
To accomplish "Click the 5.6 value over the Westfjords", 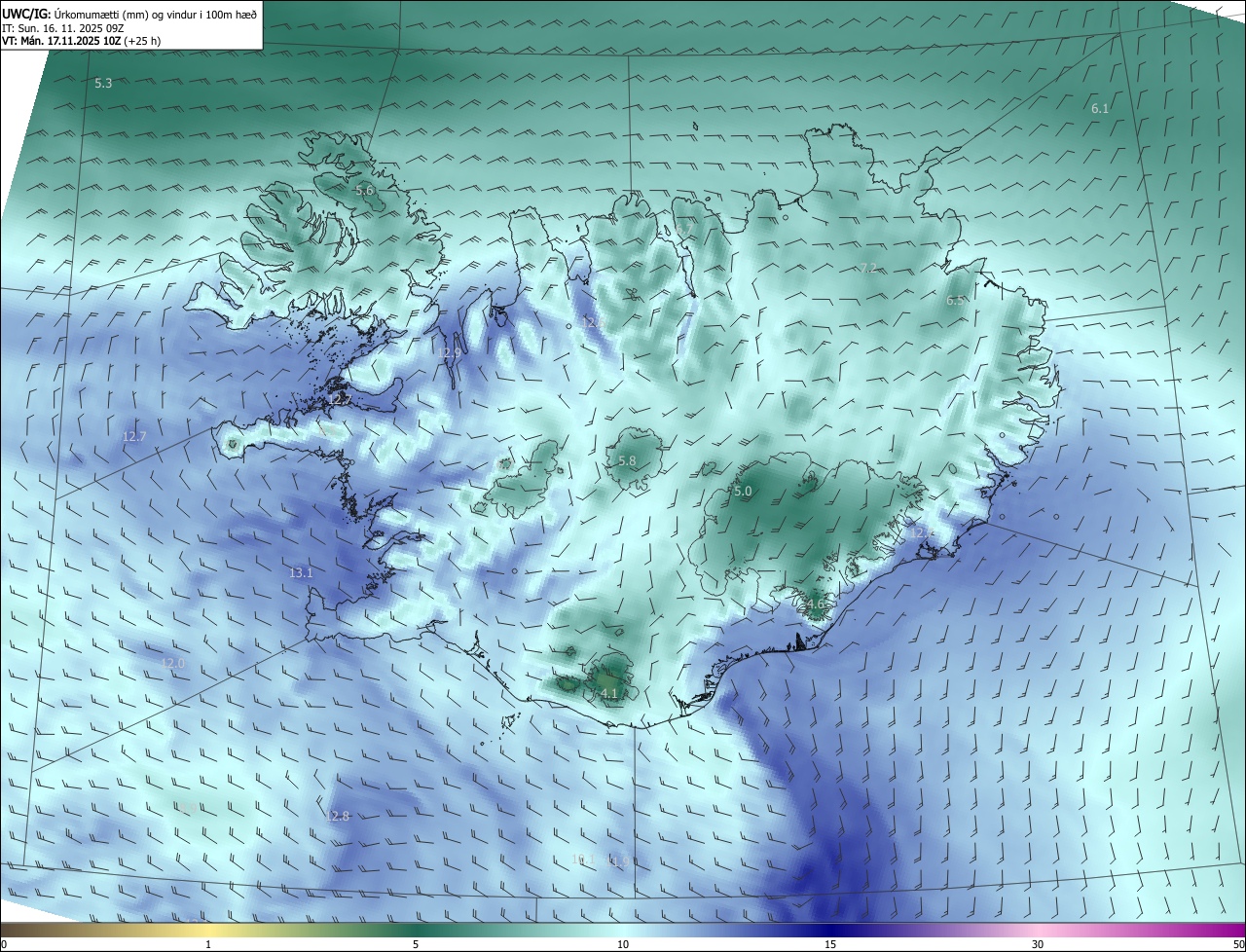I will [x=364, y=191].
